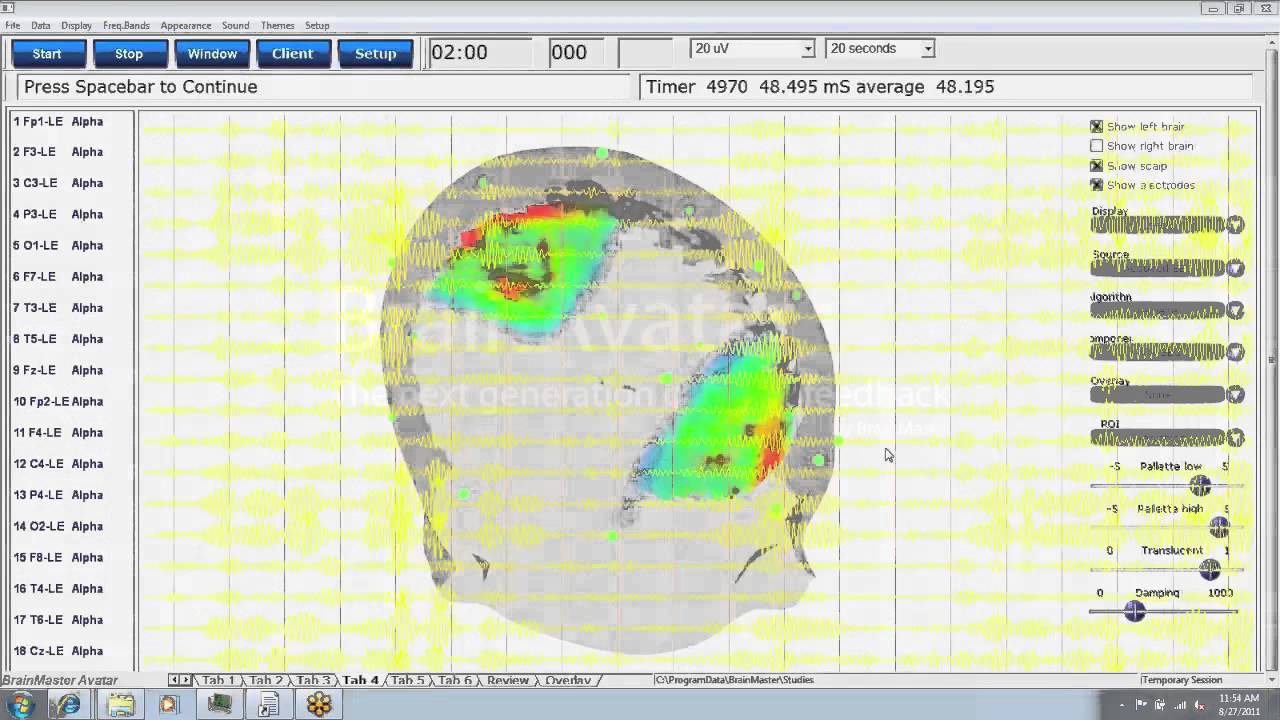
Task: Click the empty field after 000
Action: tap(646, 53)
